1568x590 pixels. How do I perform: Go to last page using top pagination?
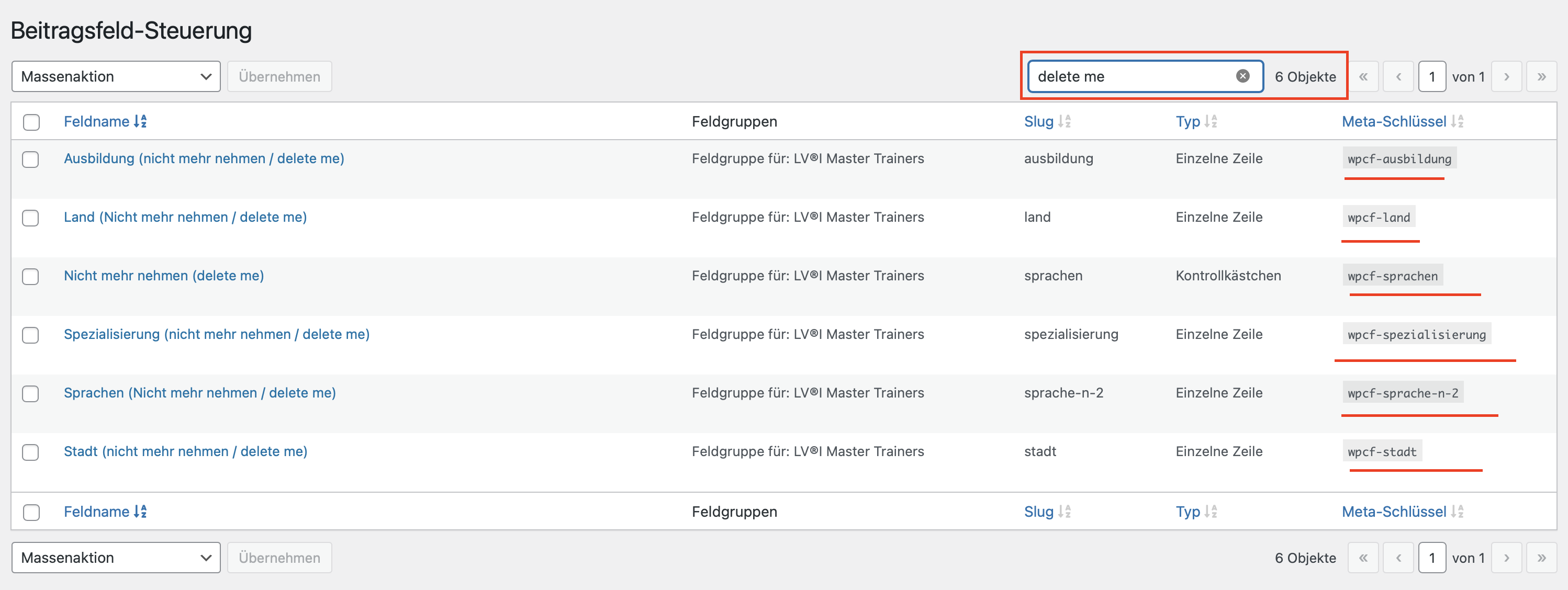[1541, 77]
